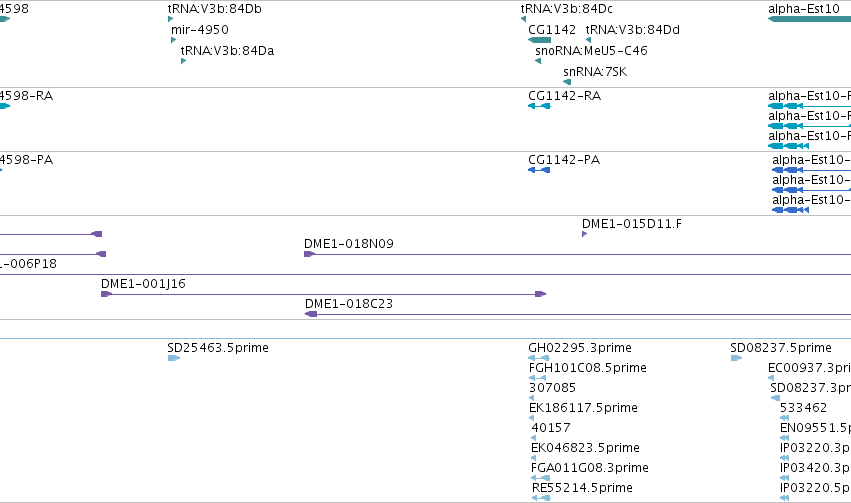Click the tRNA:V3b:84Db gene arrow glyph
The image size is (851, 503).
tap(170, 19)
